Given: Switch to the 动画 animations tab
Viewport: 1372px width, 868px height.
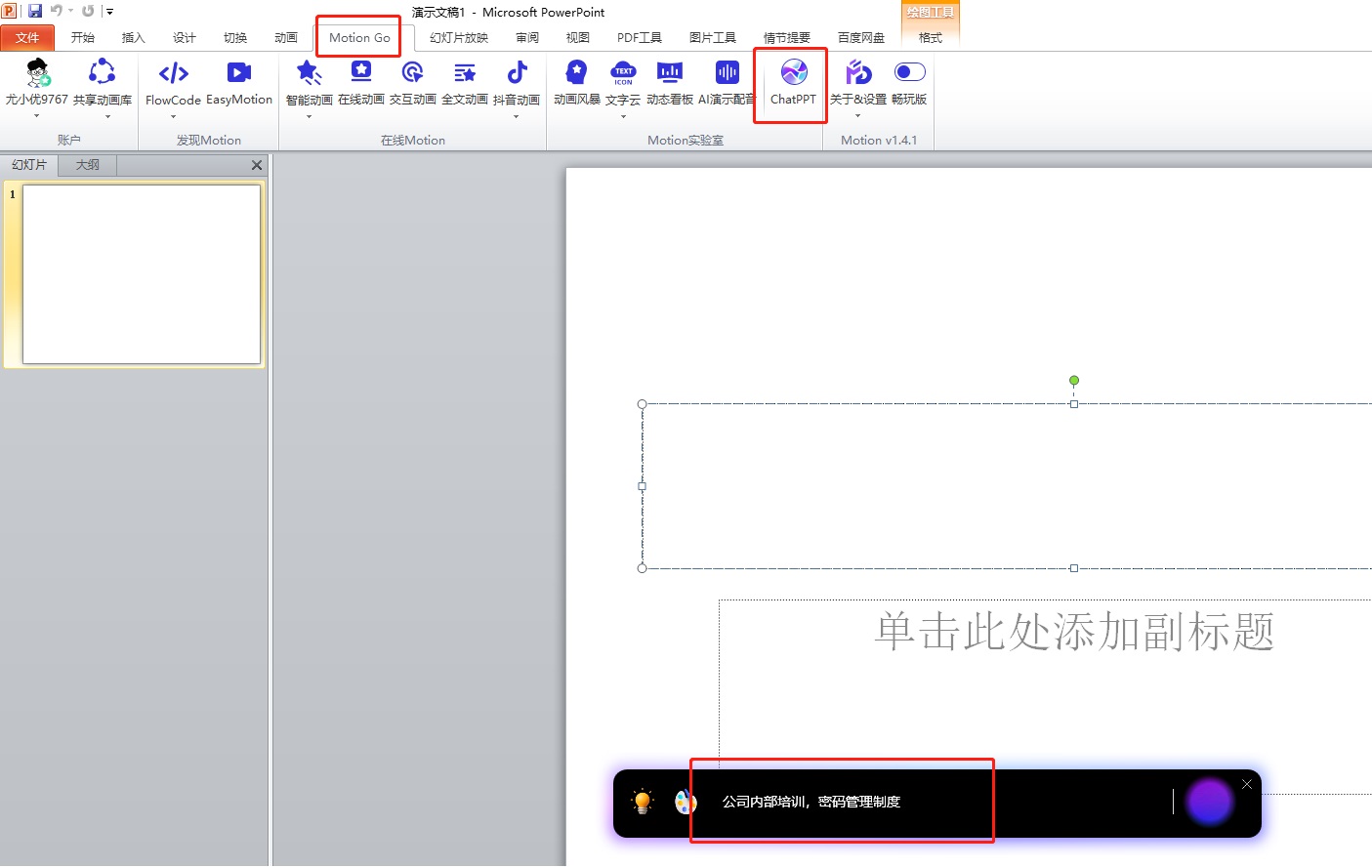Looking at the screenshot, I should [x=286, y=38].
